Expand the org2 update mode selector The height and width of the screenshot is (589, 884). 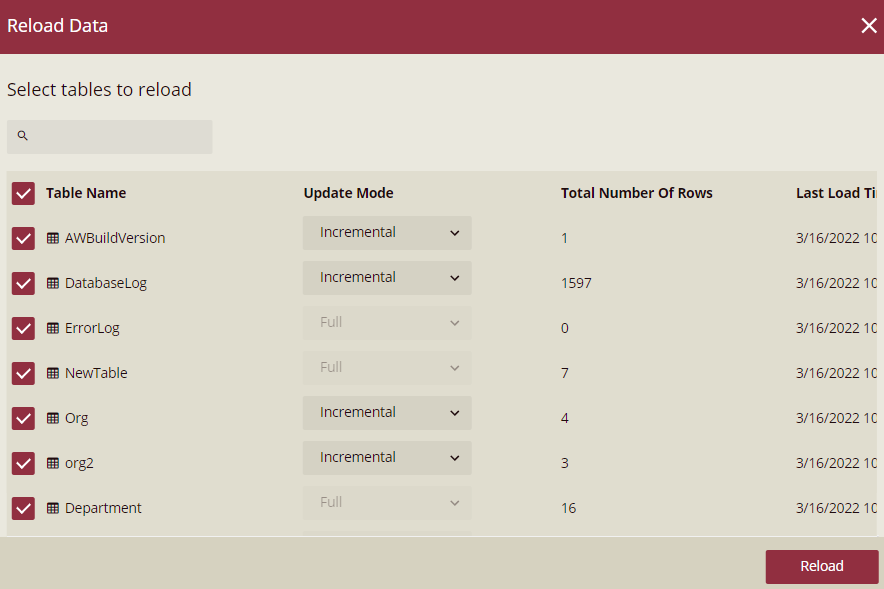tap(387, 457)
